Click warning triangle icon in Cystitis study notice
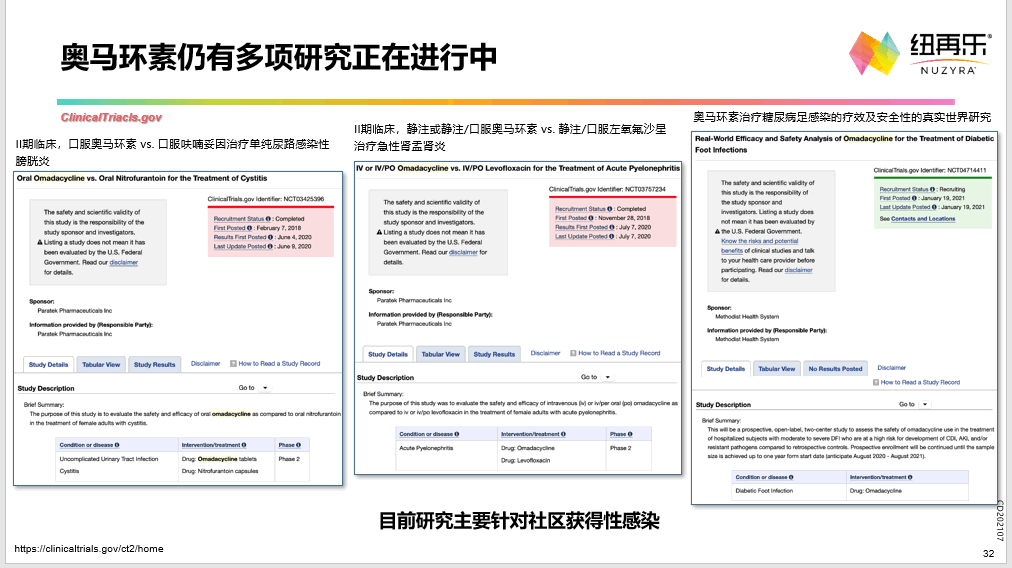This screenshot has width=1012, height=568. tap(39, 242)
